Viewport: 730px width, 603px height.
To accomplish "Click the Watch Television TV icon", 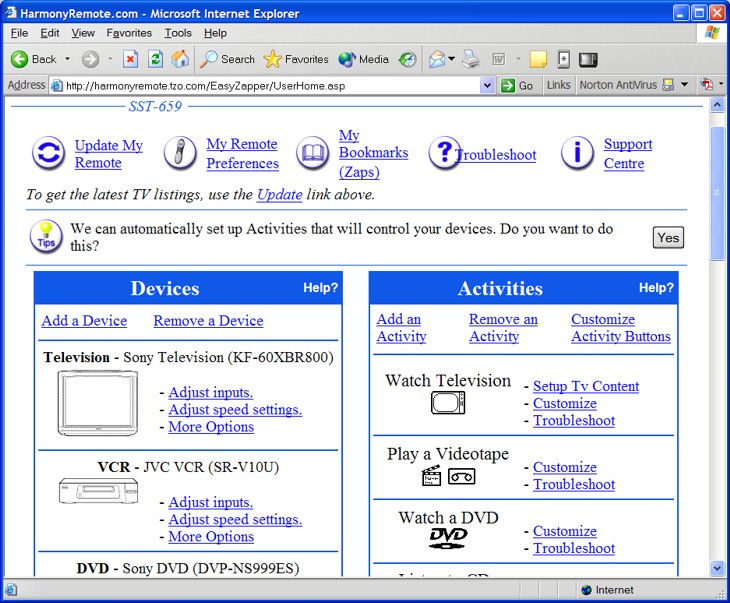I will [x=448, y=402].
